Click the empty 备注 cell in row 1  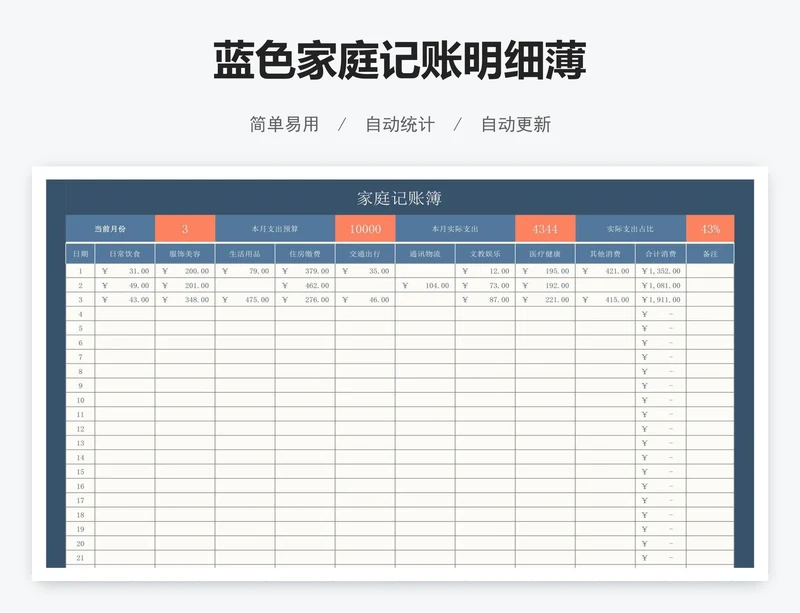click(x=710, y=271)
